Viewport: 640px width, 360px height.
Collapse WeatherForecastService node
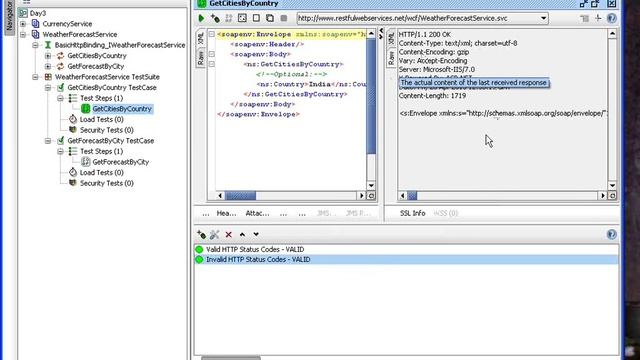(x=23, y=34)
